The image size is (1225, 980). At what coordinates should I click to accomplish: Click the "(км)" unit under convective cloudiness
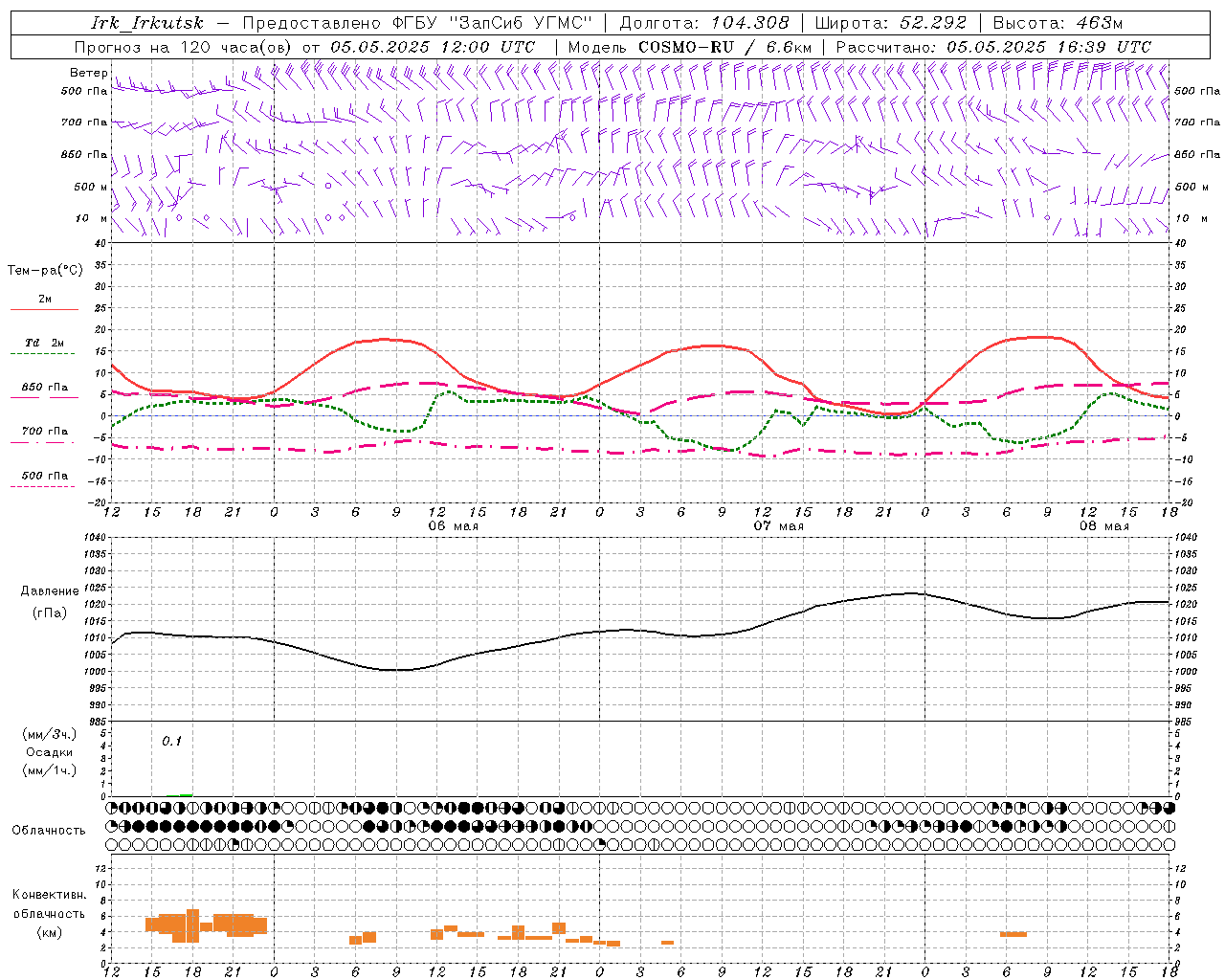[49, 932]
